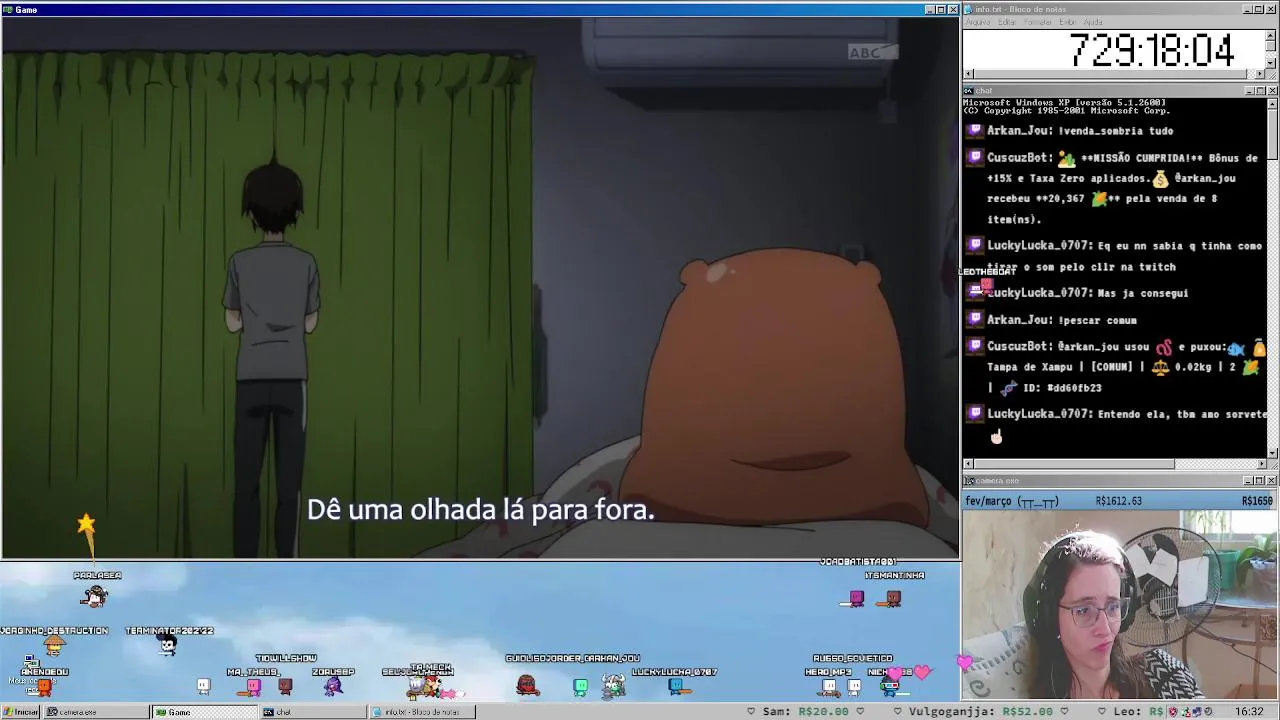This screenshot has width=1280, height=720.
Task: Click the fish emoji in CuscuzBot message
Action: coord(1237,348)
